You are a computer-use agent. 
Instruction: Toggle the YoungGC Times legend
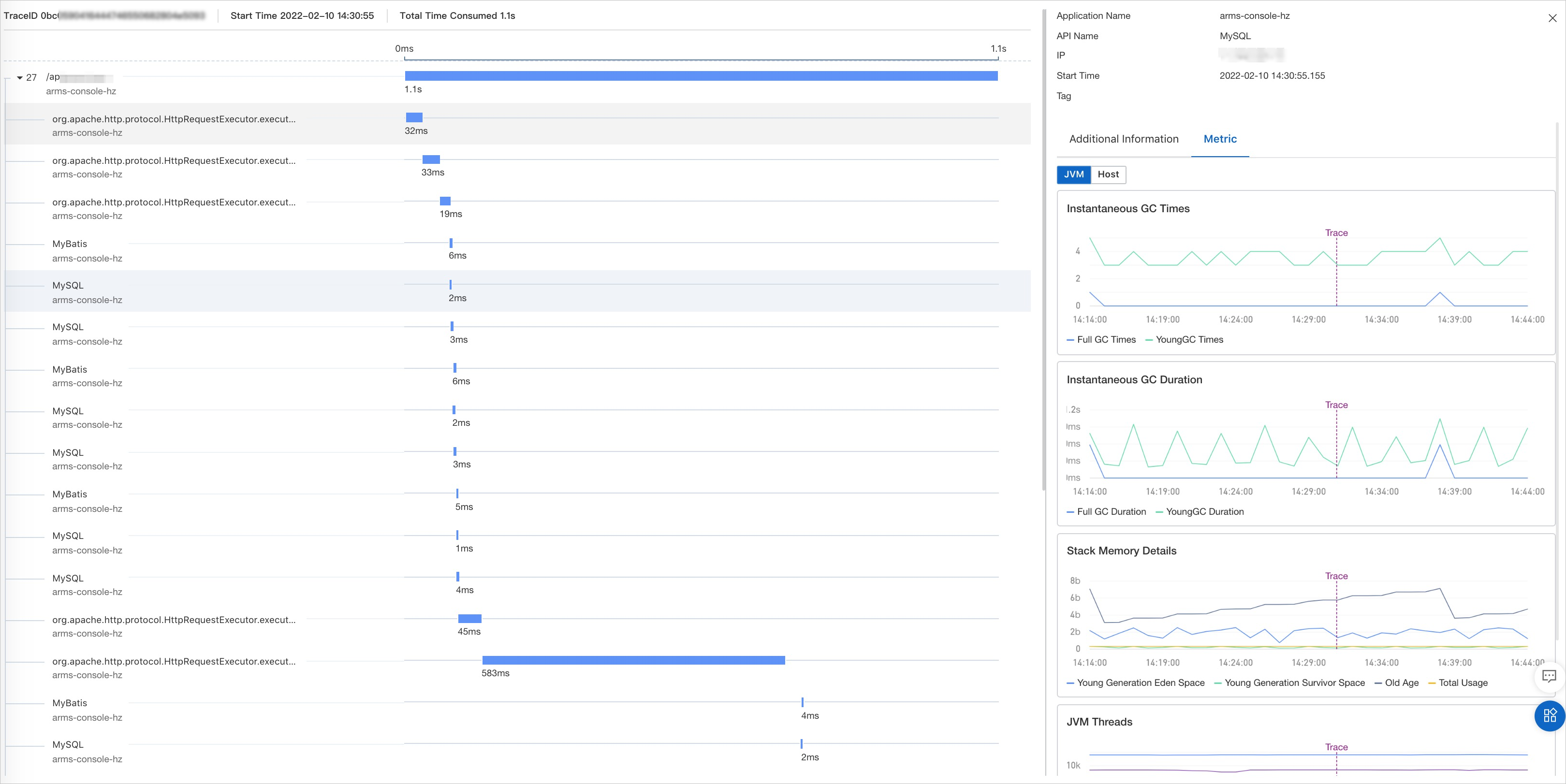(x=1184, y=340)
